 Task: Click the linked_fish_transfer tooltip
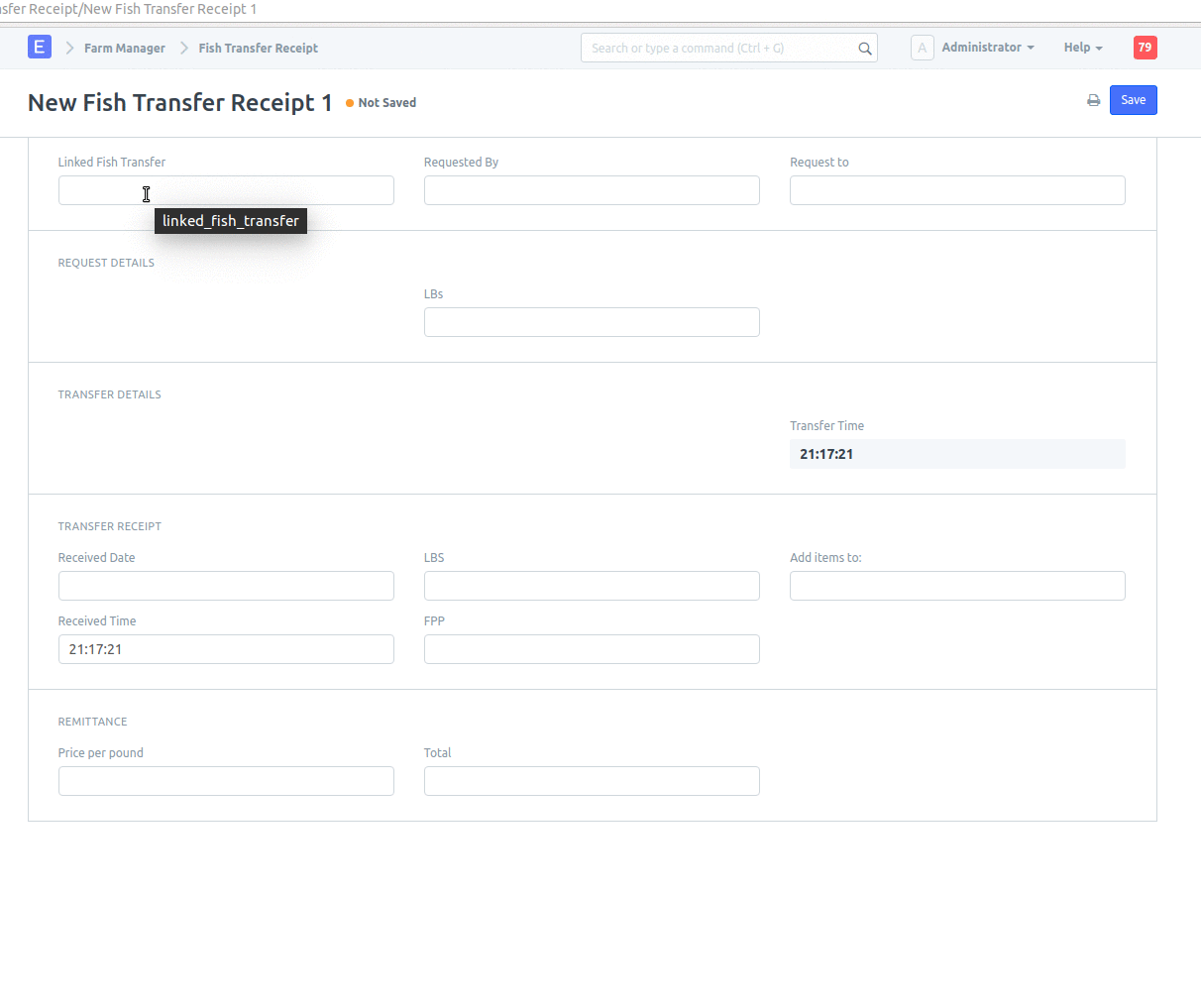click(231, 221)
